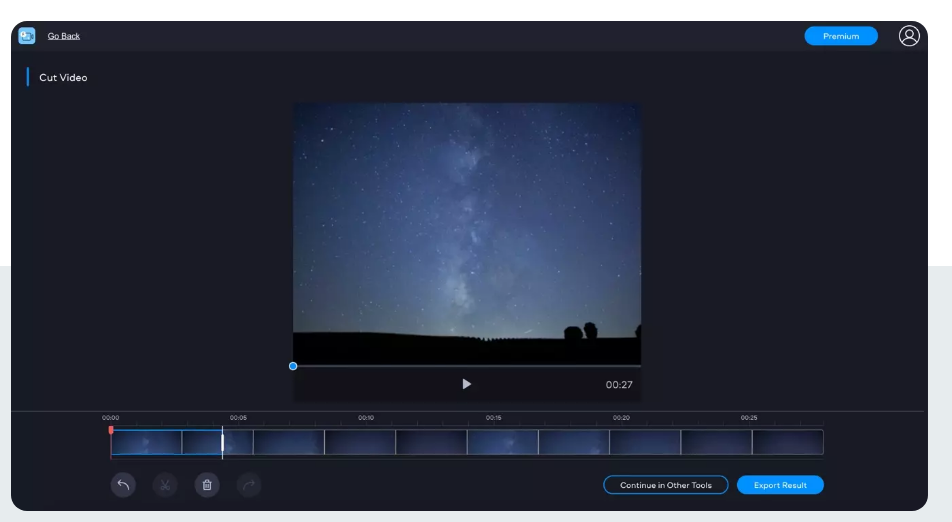This screenshot has width=952, height=522.
Task: Click the scissors cut icon
Action: pyautogui.click(x=165, y=485)
